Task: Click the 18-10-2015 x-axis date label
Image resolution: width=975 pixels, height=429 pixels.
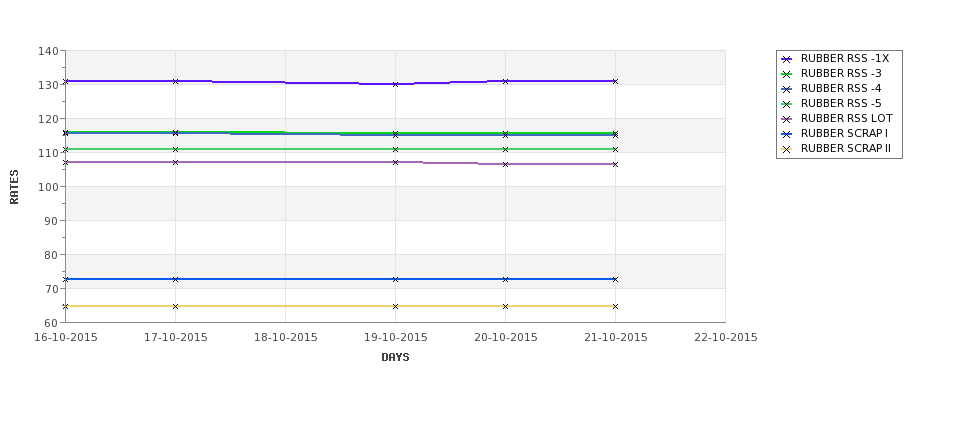Action: (x=285, y=338)
